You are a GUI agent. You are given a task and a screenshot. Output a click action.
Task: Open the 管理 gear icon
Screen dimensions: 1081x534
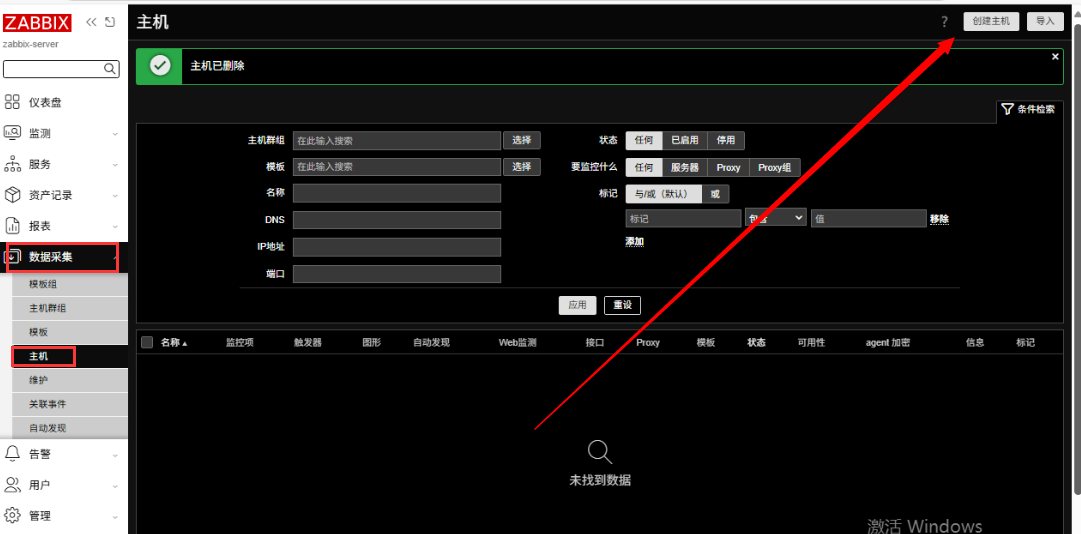13,516
